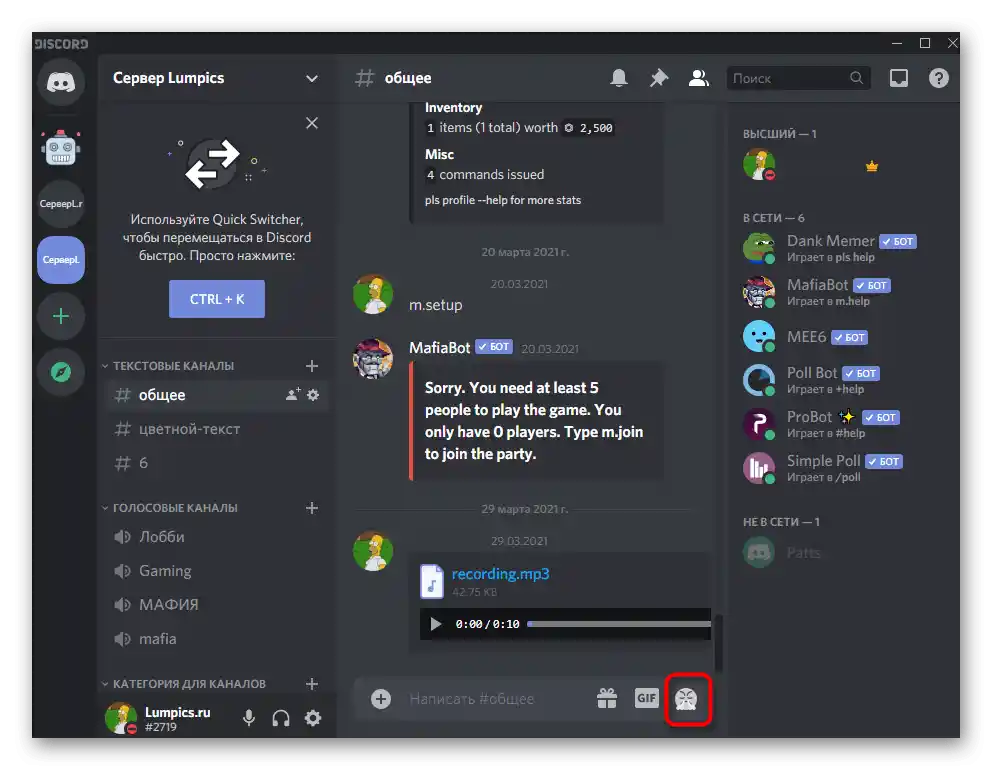This screenshot has width=992, height=770.
Task: Play the recording.mp3 audio
Action: pos(435,624)
